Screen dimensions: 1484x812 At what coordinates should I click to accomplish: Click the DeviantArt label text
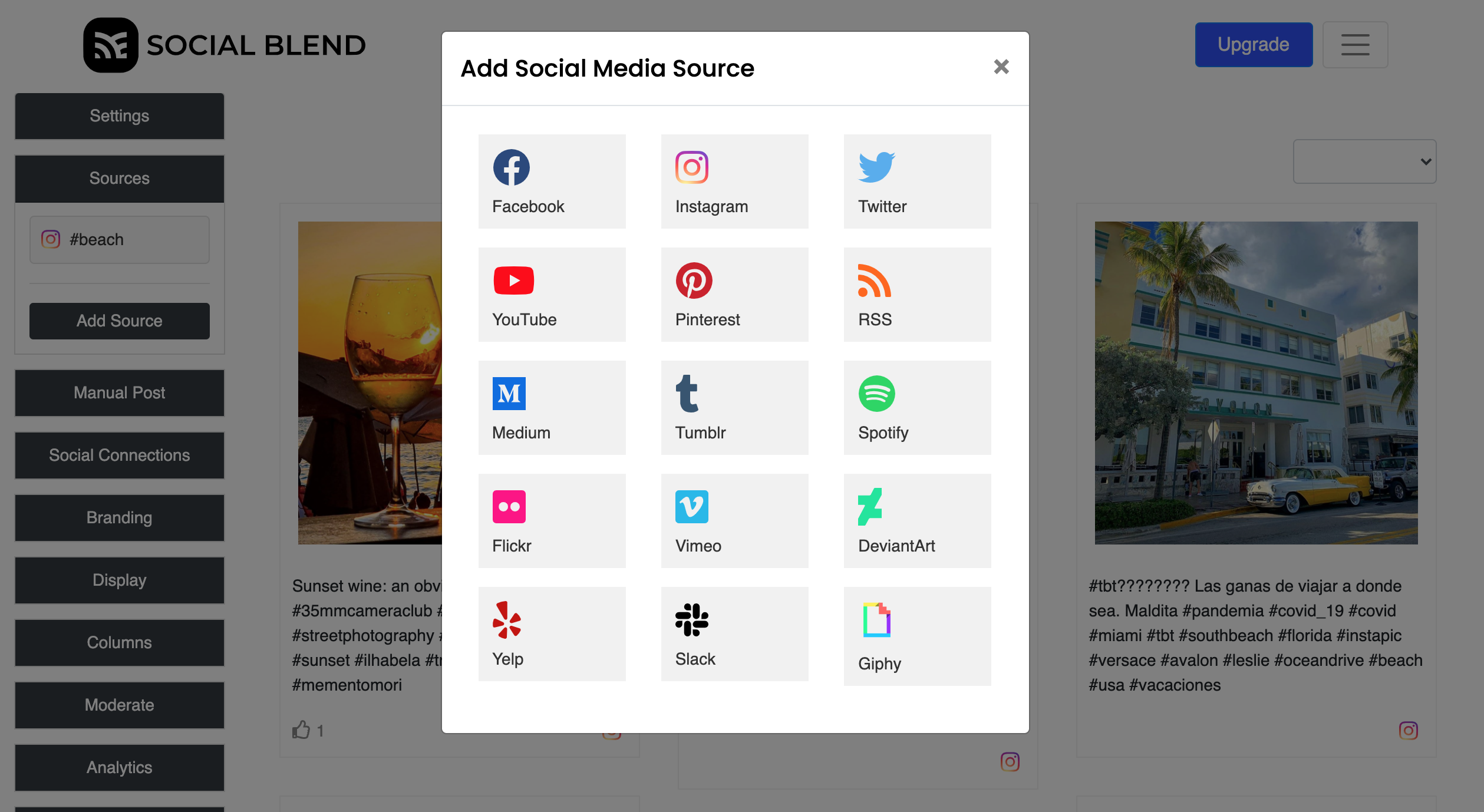coord(896,546)
